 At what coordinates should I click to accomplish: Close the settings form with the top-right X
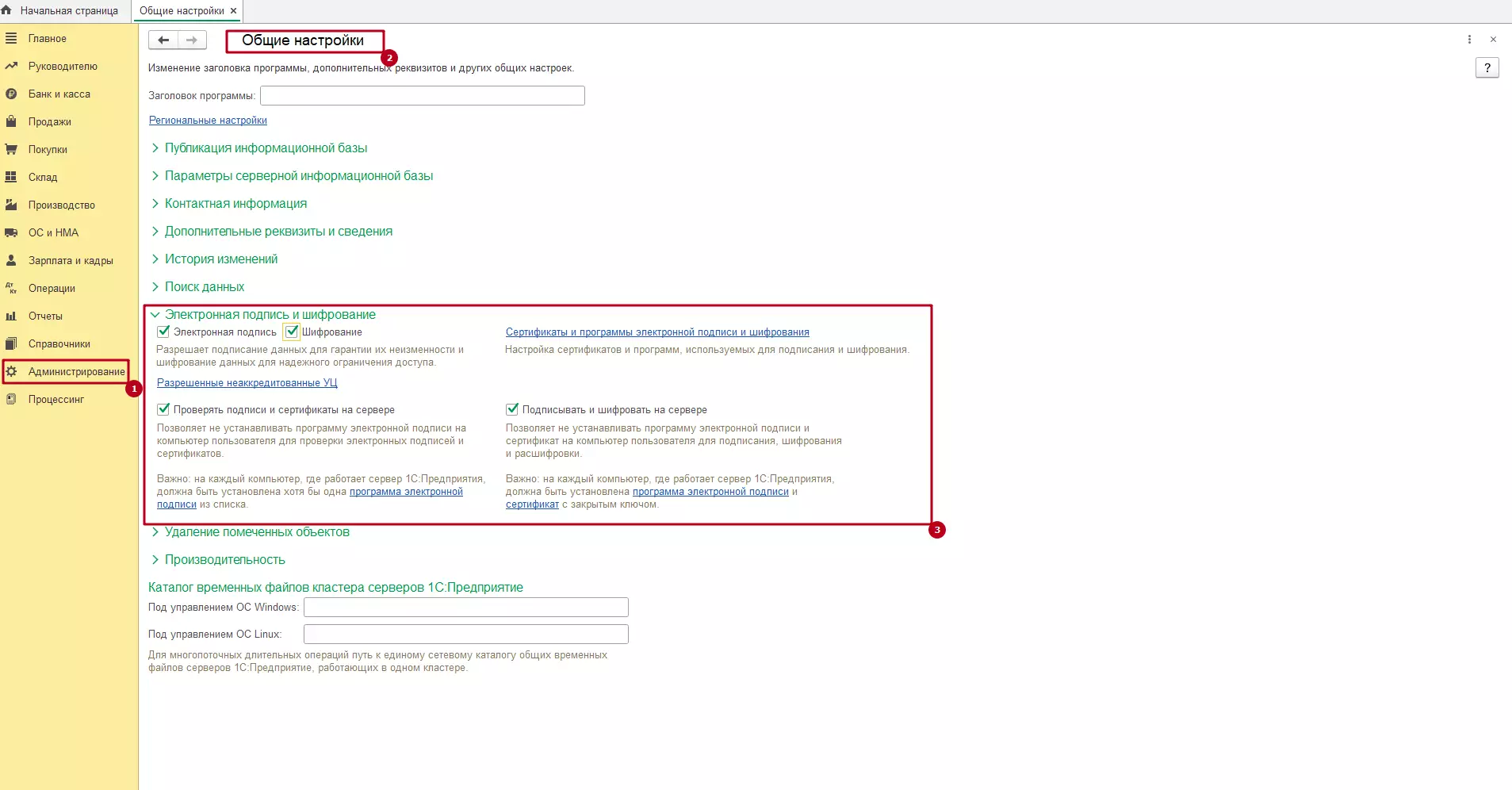pyautogui.click(x=1493, y=40)
